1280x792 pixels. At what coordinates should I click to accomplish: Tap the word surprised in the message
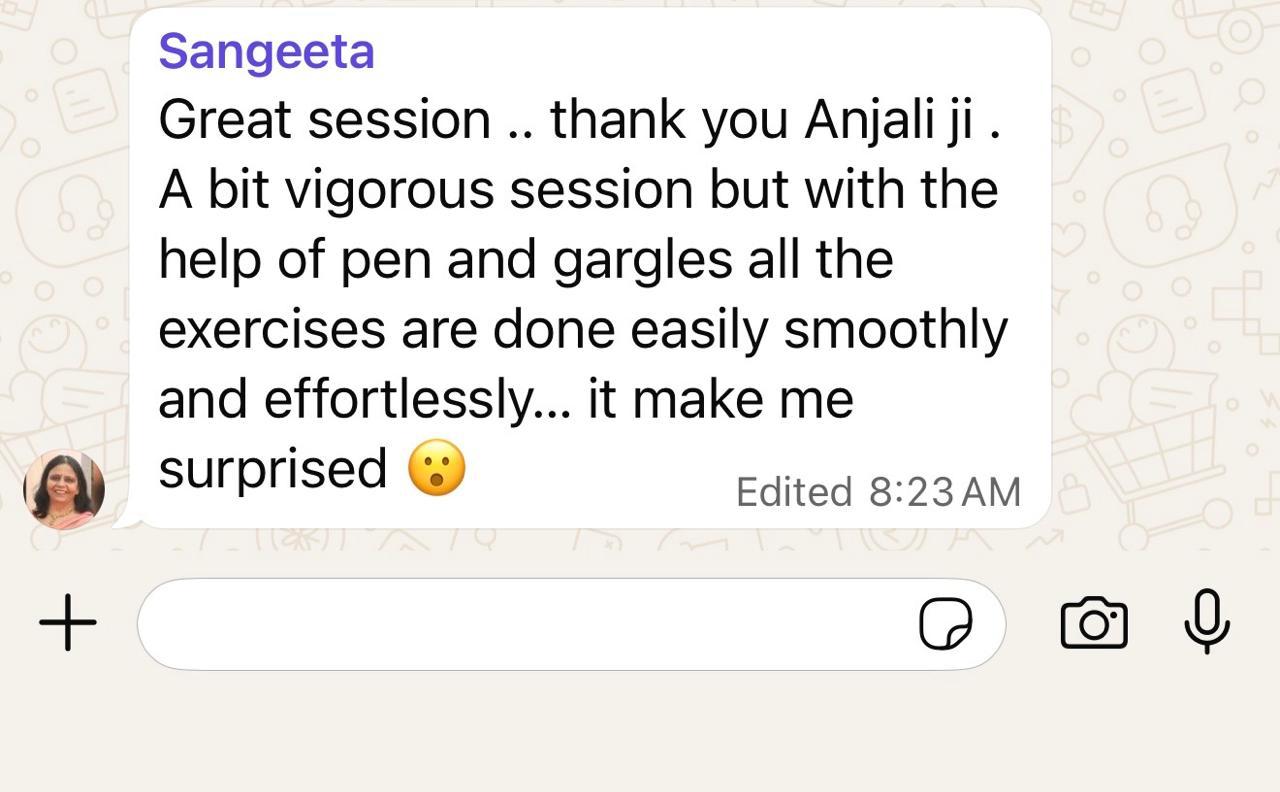tap(272, 469)
